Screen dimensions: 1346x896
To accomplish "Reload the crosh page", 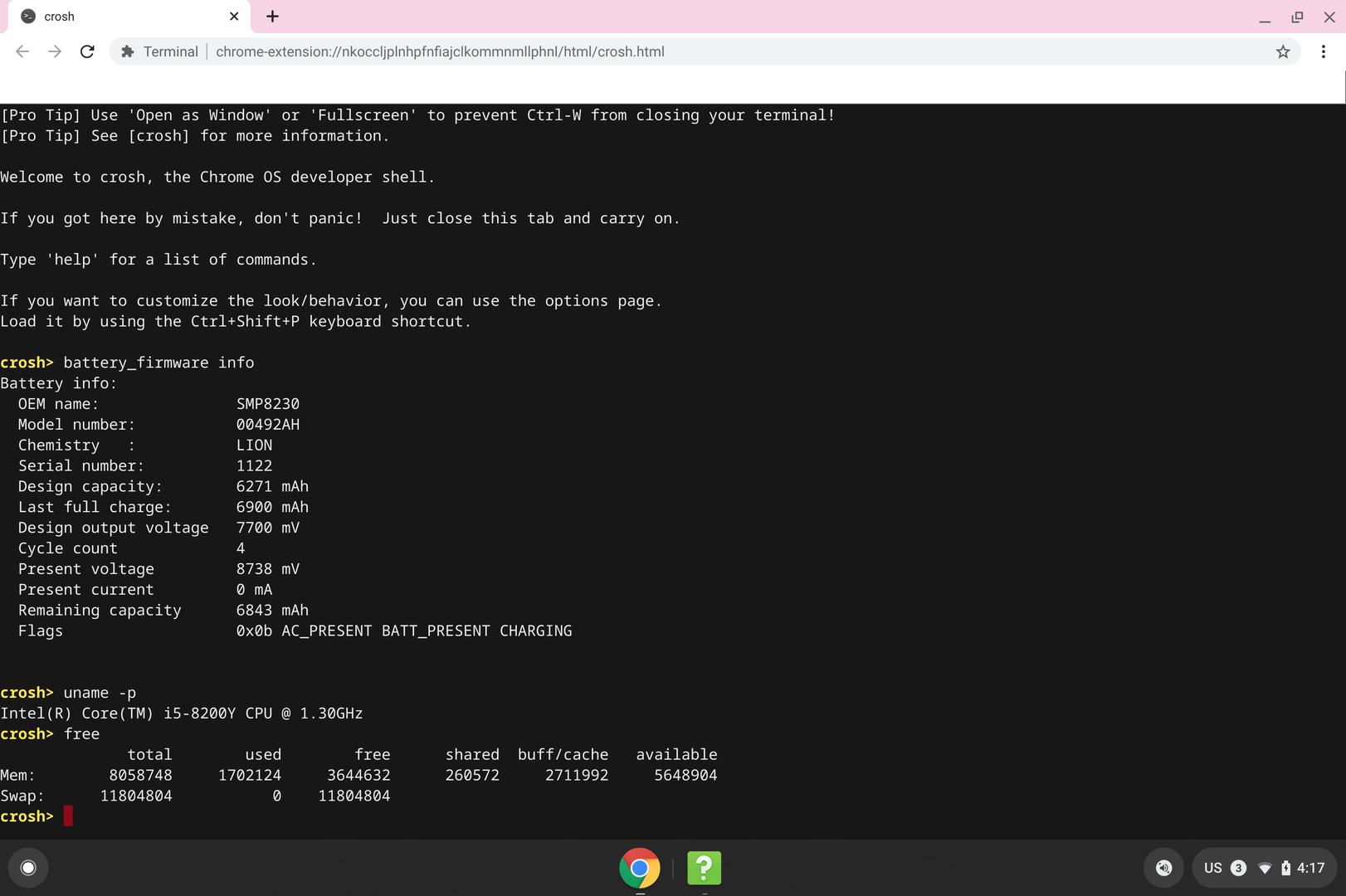I will tap(87, 51).
